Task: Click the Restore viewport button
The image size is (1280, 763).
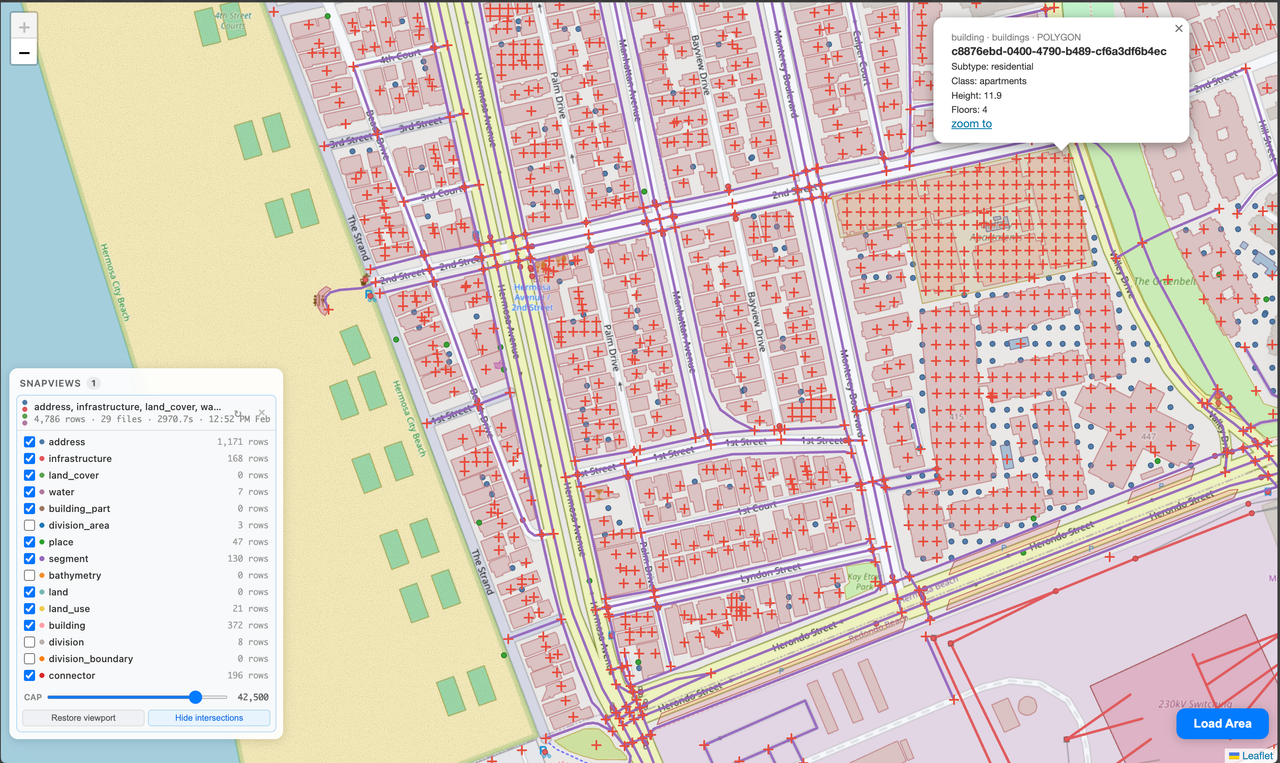Action: tap(83, 718)
